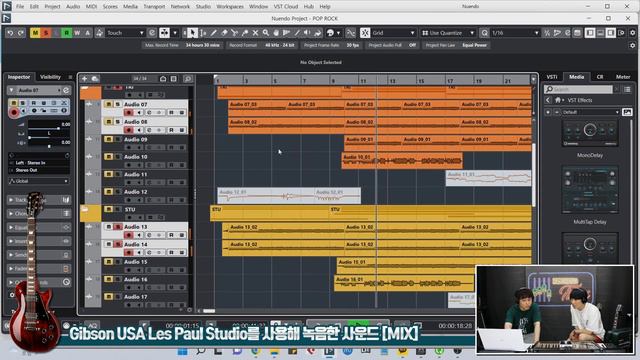Click the Media rack back arrow
This screenshot has height=360, width=640.
(548, 100)
